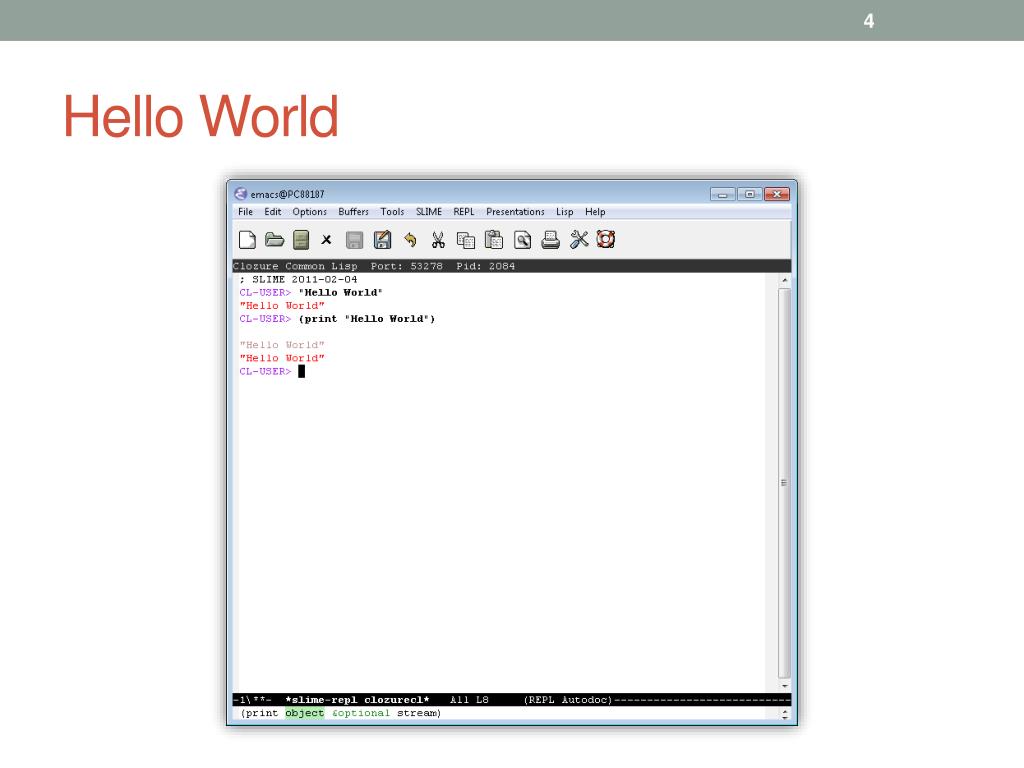The width and height of the screenshot is (1024, 768).
Task: Cut selection with the scissors icon
Action: (x=437, y=240)
